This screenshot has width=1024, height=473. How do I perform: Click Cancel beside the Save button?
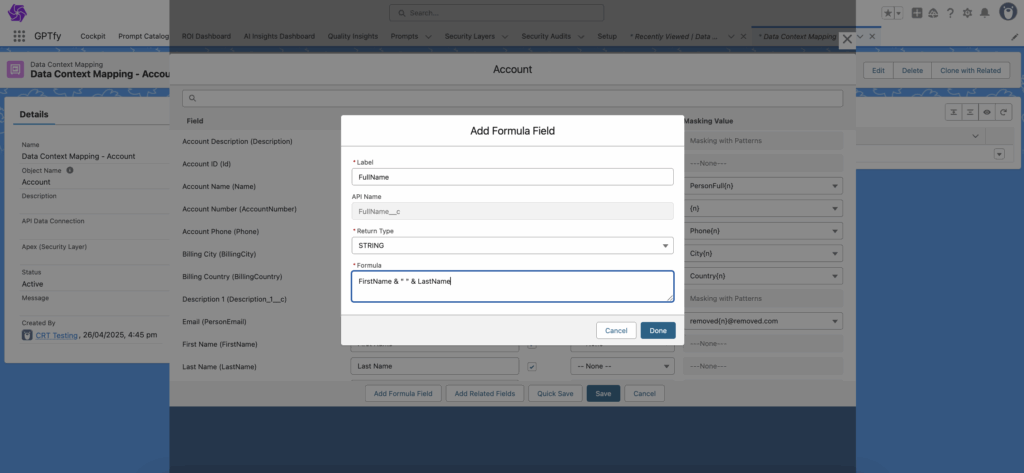(644, 393)
